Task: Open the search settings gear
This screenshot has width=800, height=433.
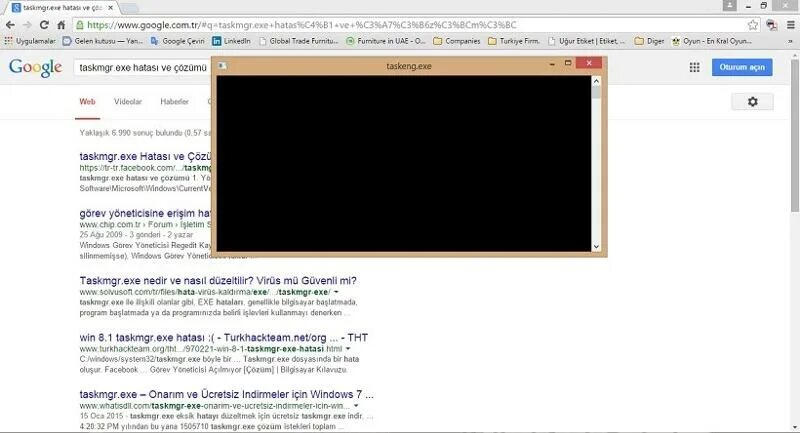Action: [753, 101]
